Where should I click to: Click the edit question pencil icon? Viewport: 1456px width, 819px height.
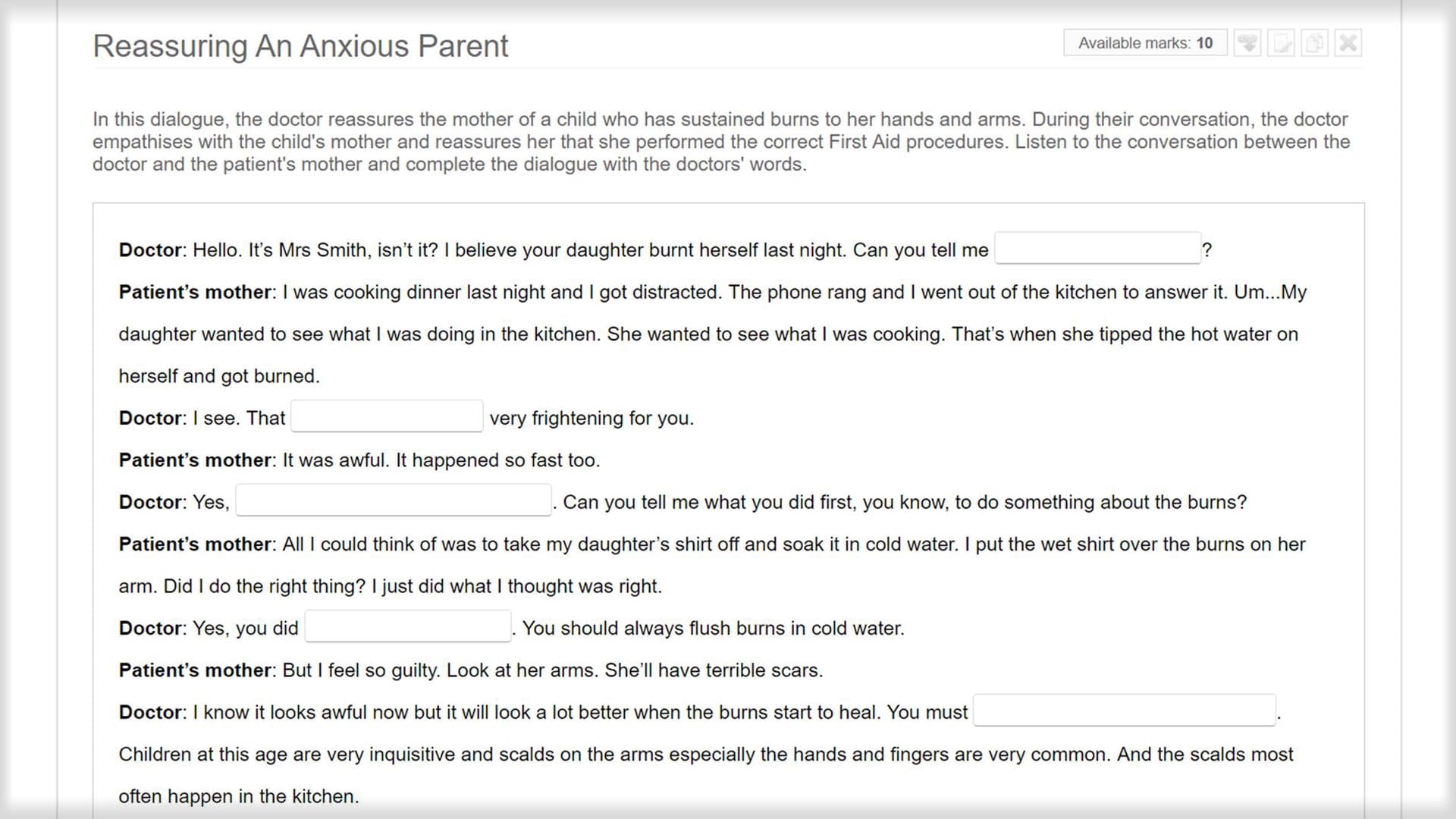[x=1282, y=43]
